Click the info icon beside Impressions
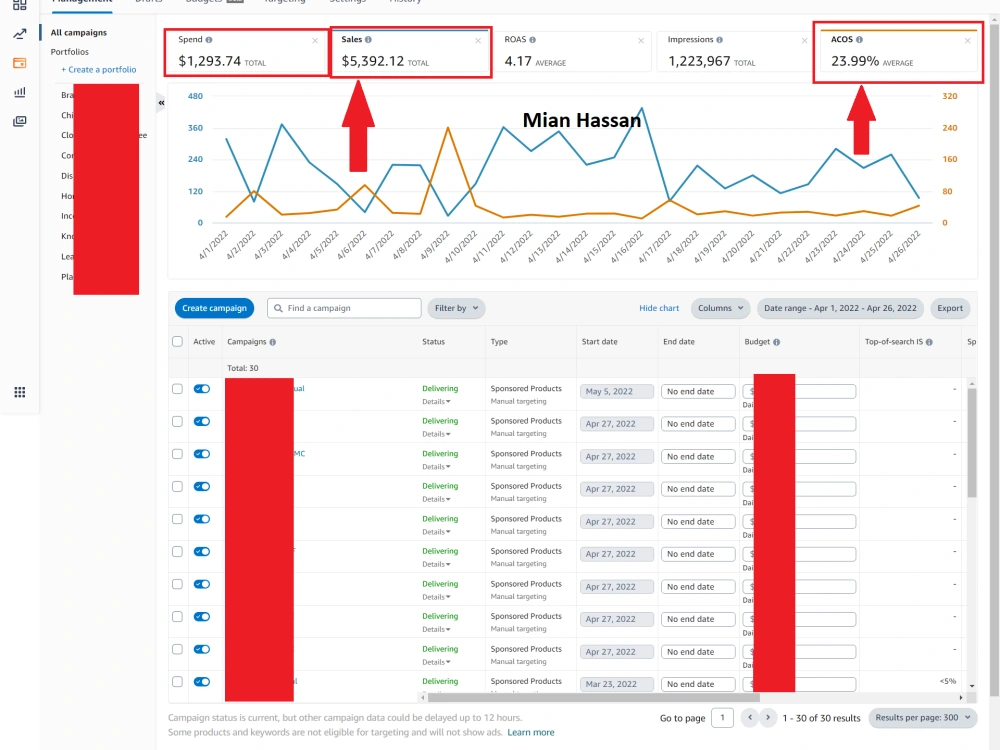 coord(719,40)
